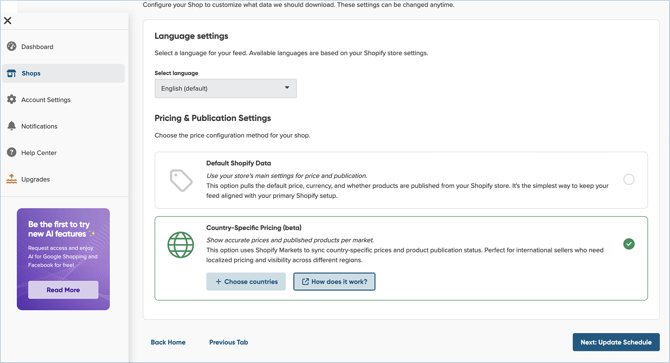
Task: Click the green globe icon
Action: 181,245
